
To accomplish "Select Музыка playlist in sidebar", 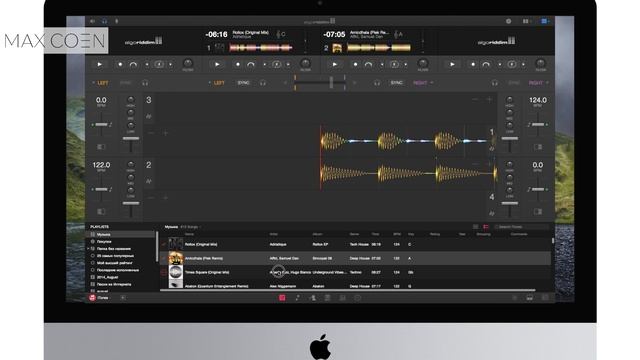I will [121, 235].
